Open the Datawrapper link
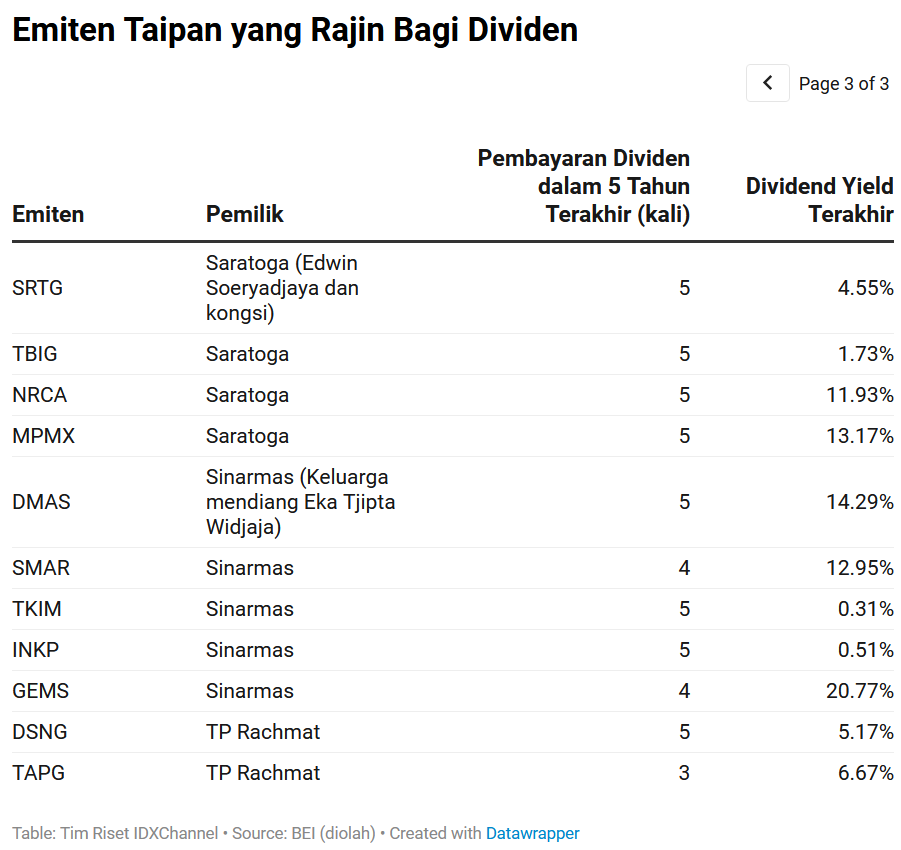This screenshot has height=850, width=901. click(x=532, y=833)
